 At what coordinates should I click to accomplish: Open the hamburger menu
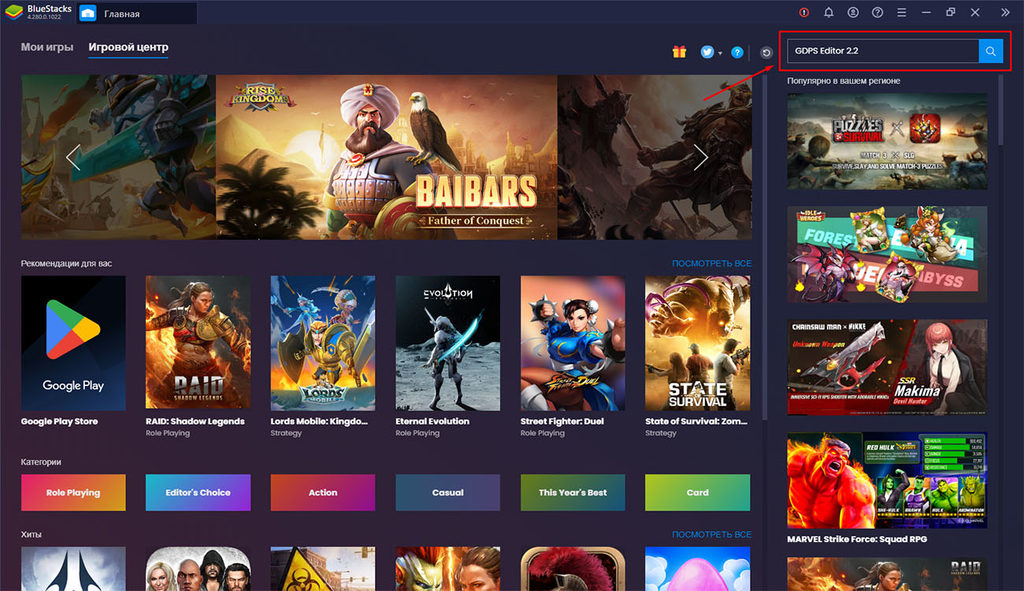coord(901,12)
